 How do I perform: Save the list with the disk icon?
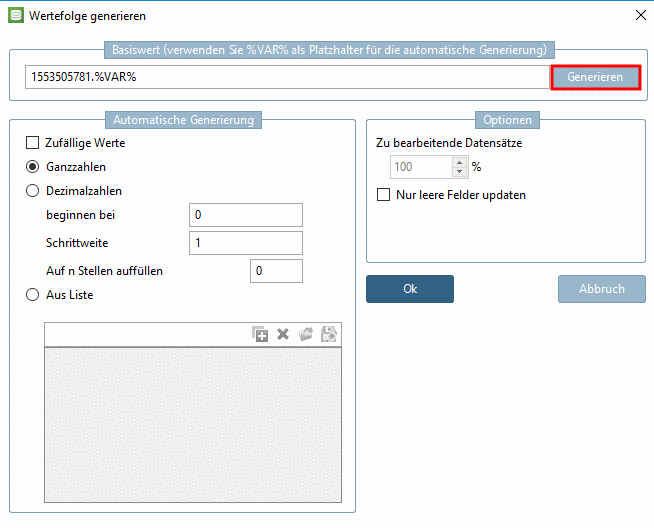[x=328, y=335]
